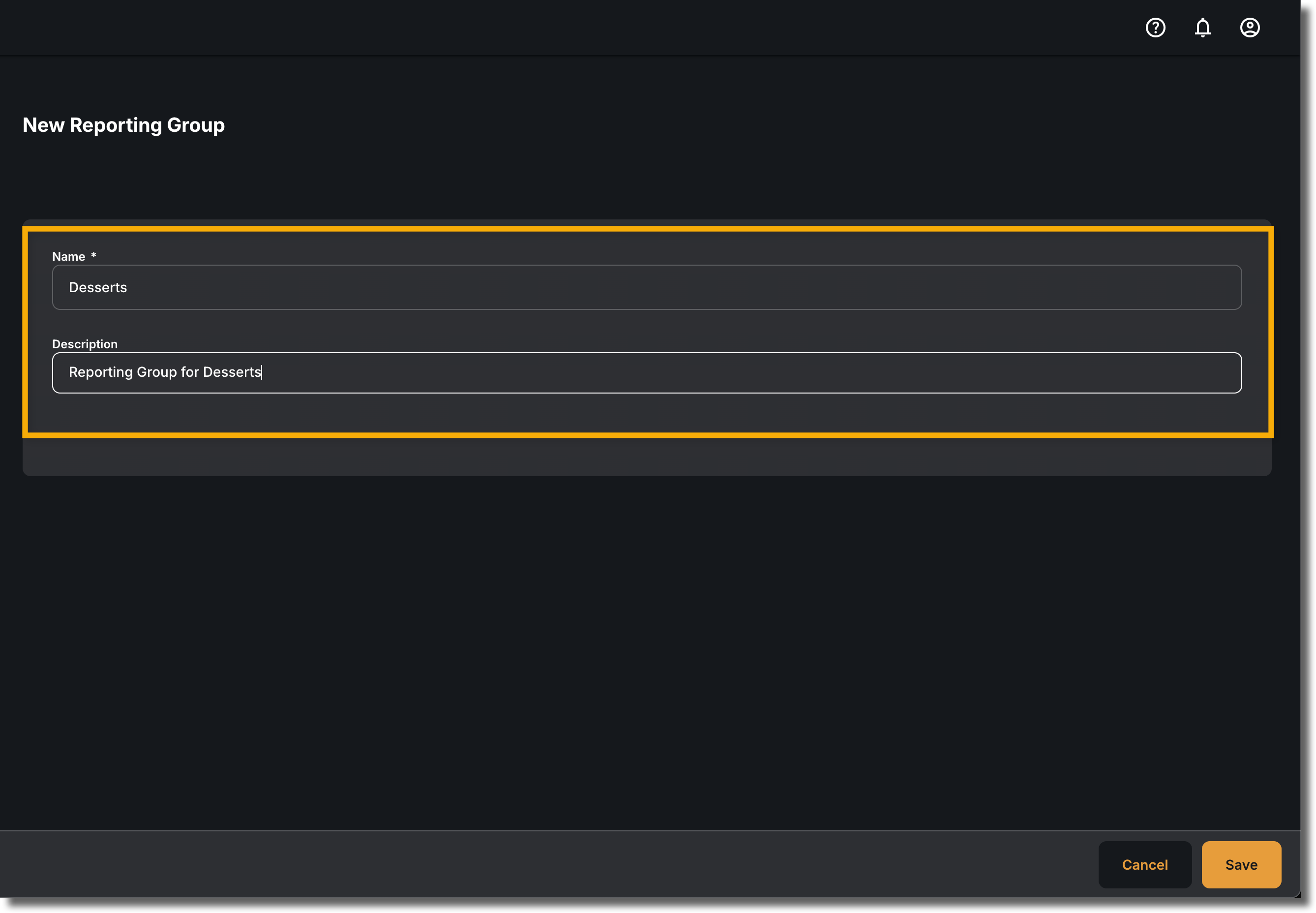This screenshot has height=913, width=1316.
Task: Click the Name field label
Action: [x=69, y=256]
